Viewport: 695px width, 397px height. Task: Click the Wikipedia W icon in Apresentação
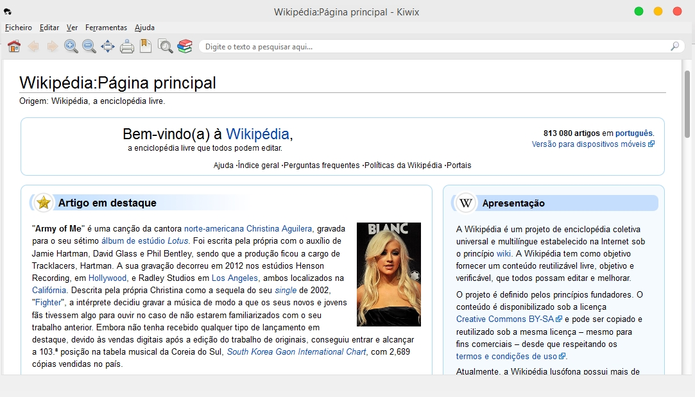(465, 203)
